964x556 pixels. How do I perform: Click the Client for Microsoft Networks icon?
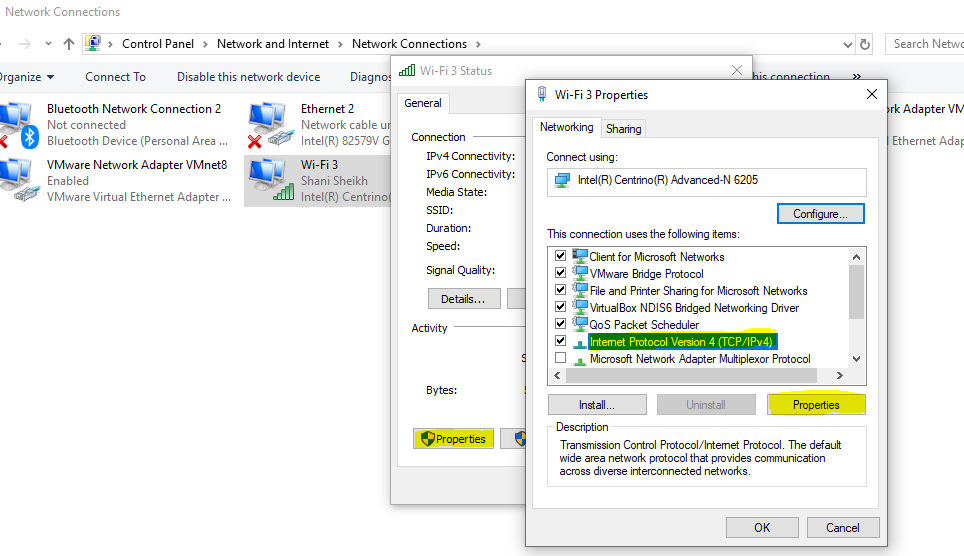580,256
